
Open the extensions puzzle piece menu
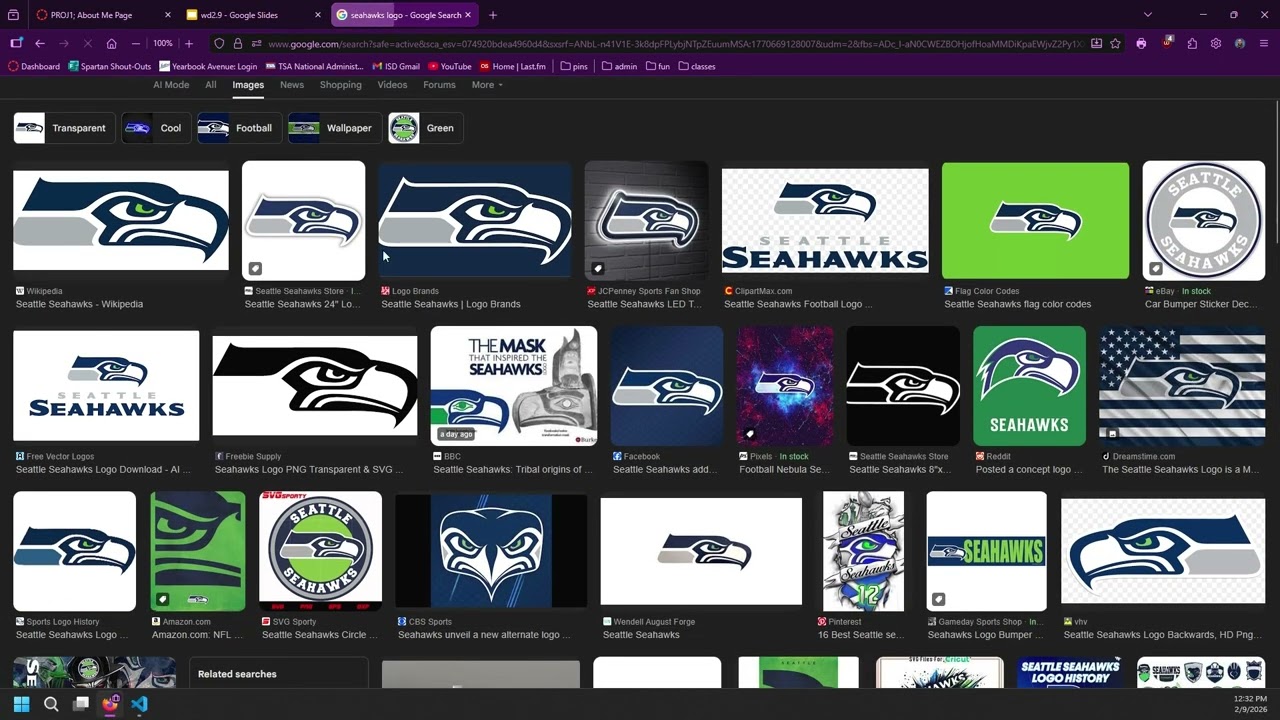coord(1192,44)
